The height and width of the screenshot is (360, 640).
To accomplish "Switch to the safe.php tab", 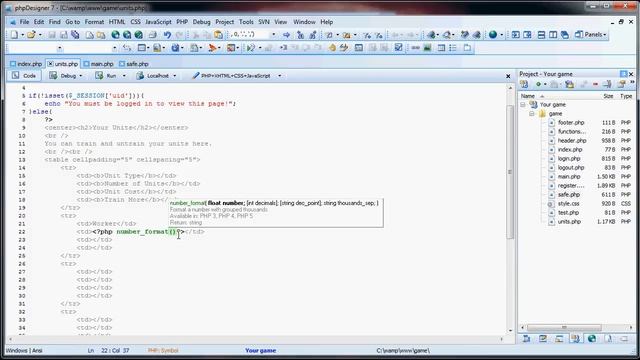I will tap(134, 64).
